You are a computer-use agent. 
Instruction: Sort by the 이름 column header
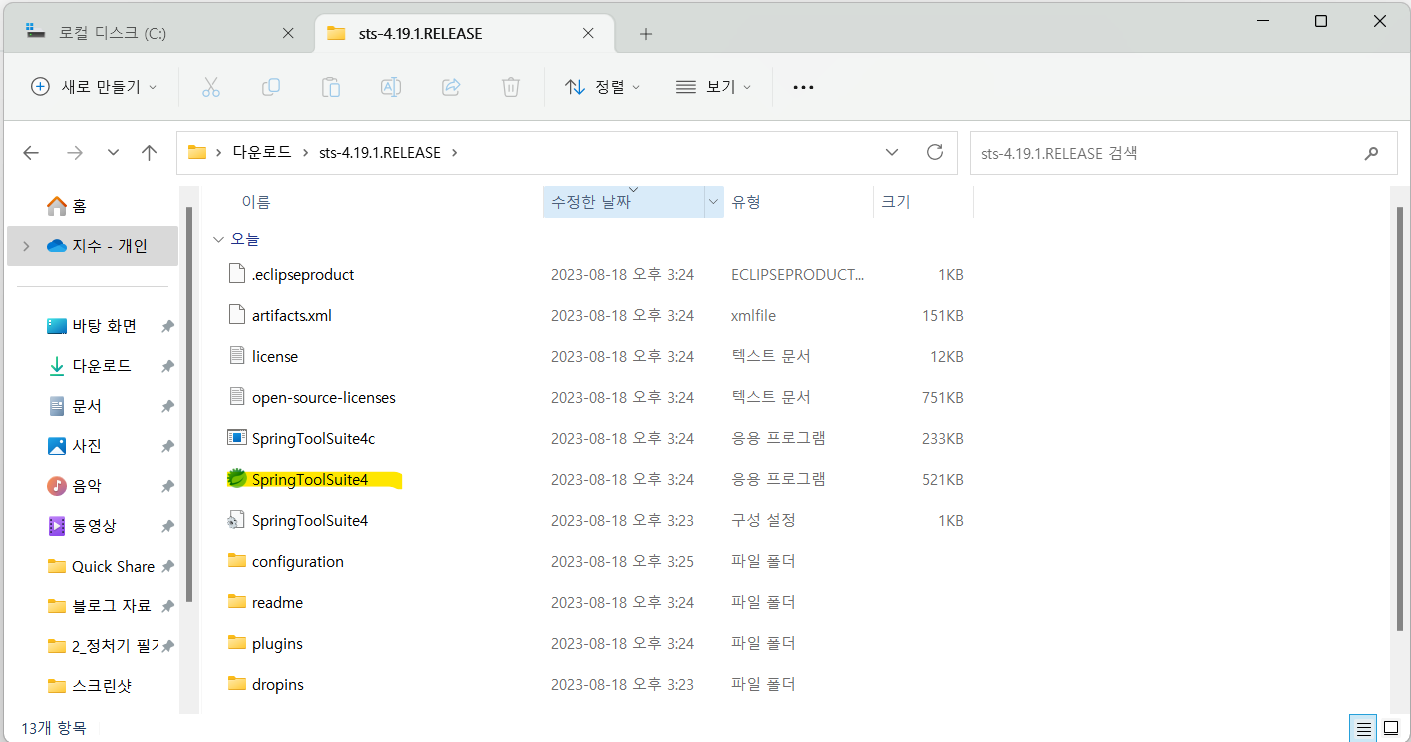pos(256,202)
